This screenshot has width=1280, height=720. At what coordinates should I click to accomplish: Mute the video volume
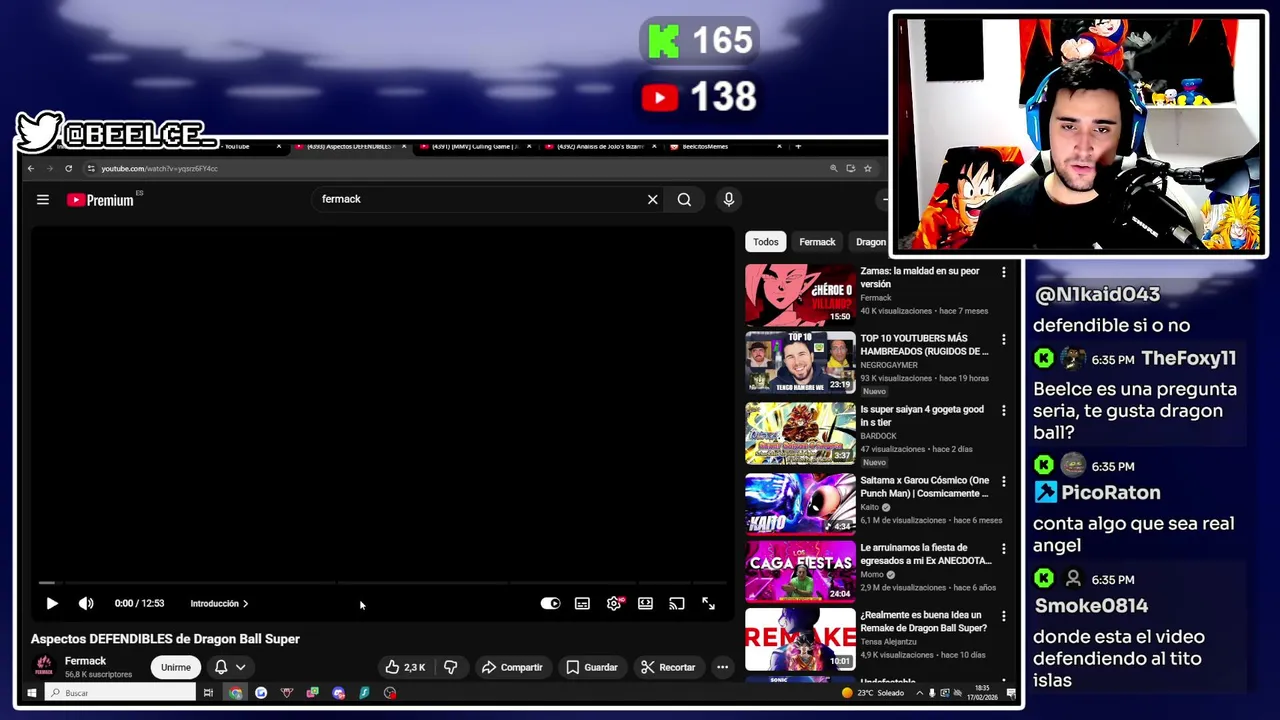pos(86,604)
